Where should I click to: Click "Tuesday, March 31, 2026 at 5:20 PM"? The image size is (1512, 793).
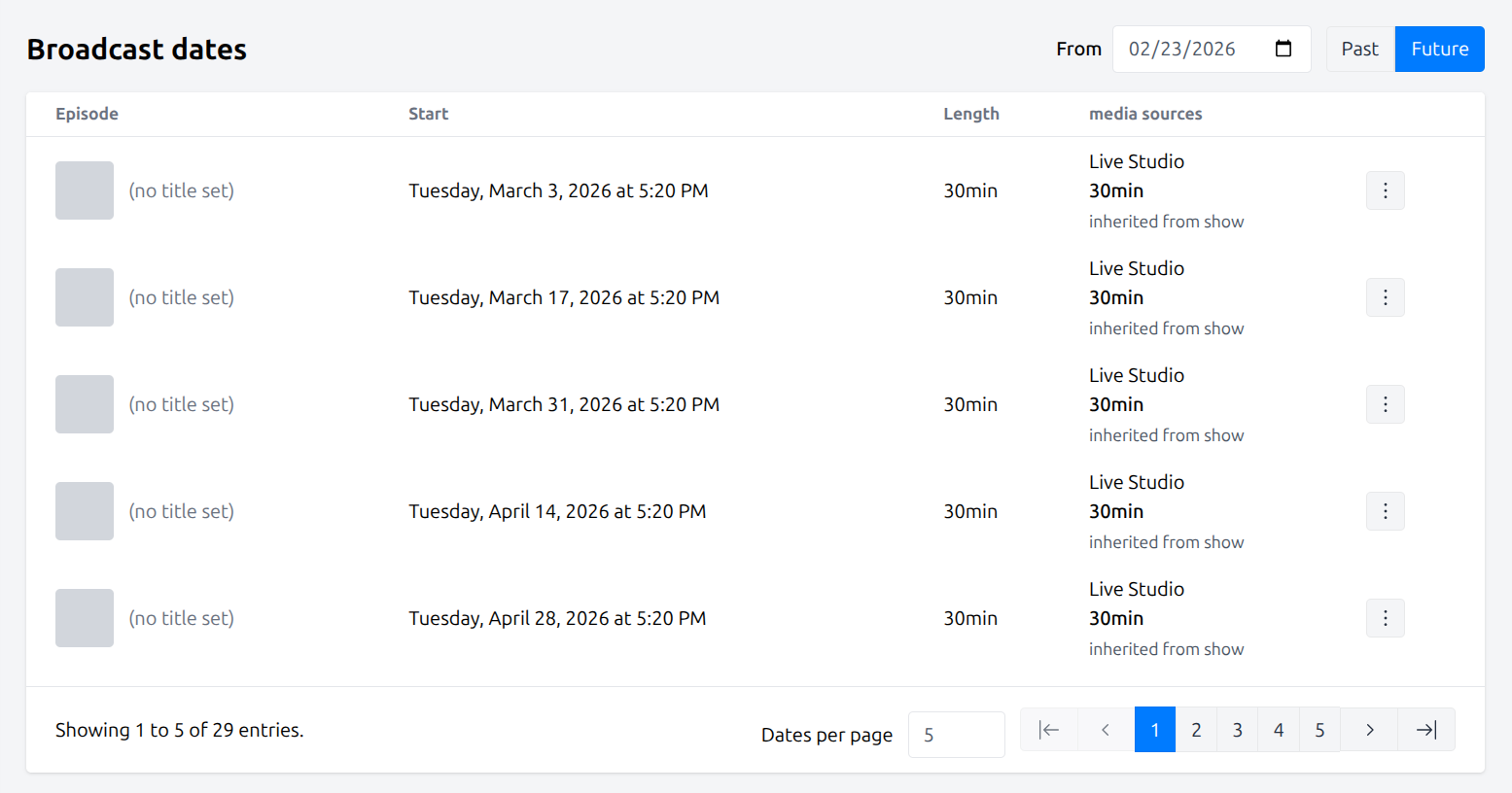(x=564, y=405)
